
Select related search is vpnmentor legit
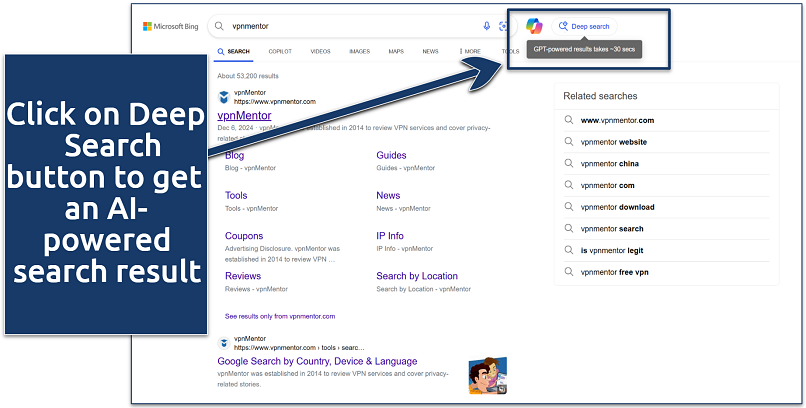(612, 250)
